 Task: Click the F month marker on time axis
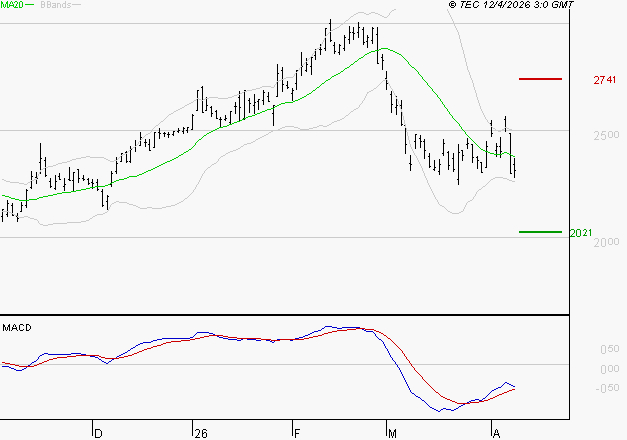pyautogui.click(x=297, y=434)
